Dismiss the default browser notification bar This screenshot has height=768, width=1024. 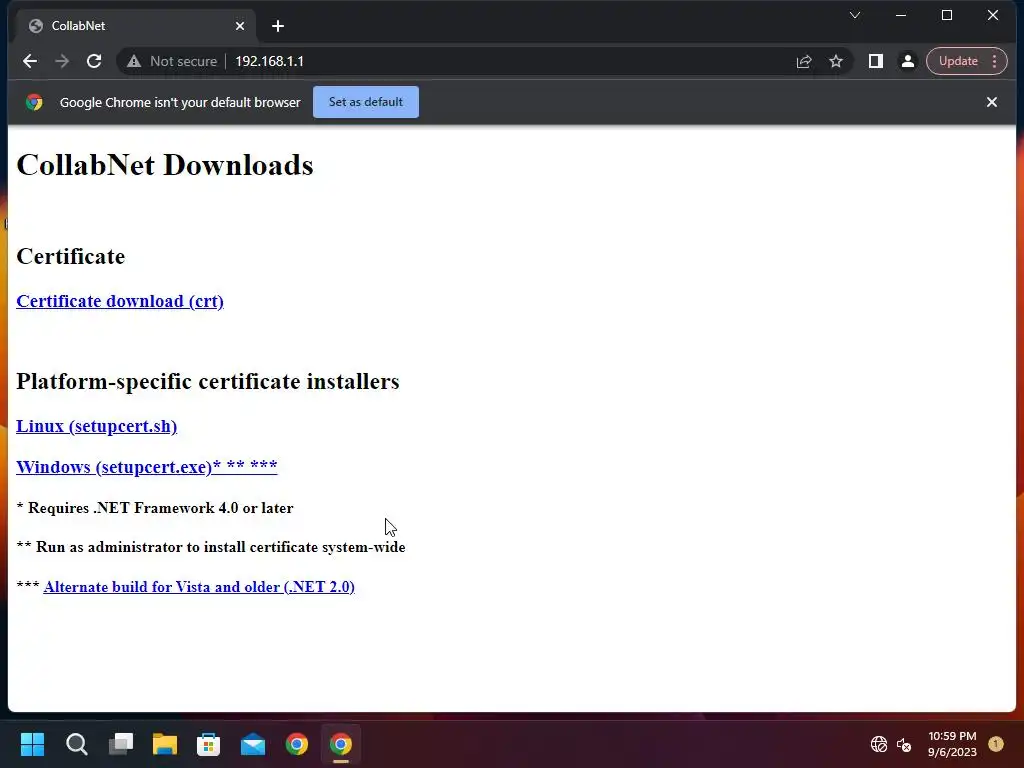(x=991, y=102)
